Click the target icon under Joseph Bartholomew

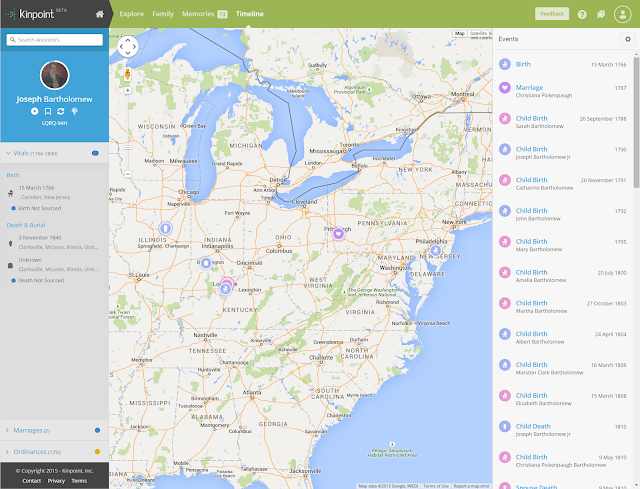(x=35, y=111)
